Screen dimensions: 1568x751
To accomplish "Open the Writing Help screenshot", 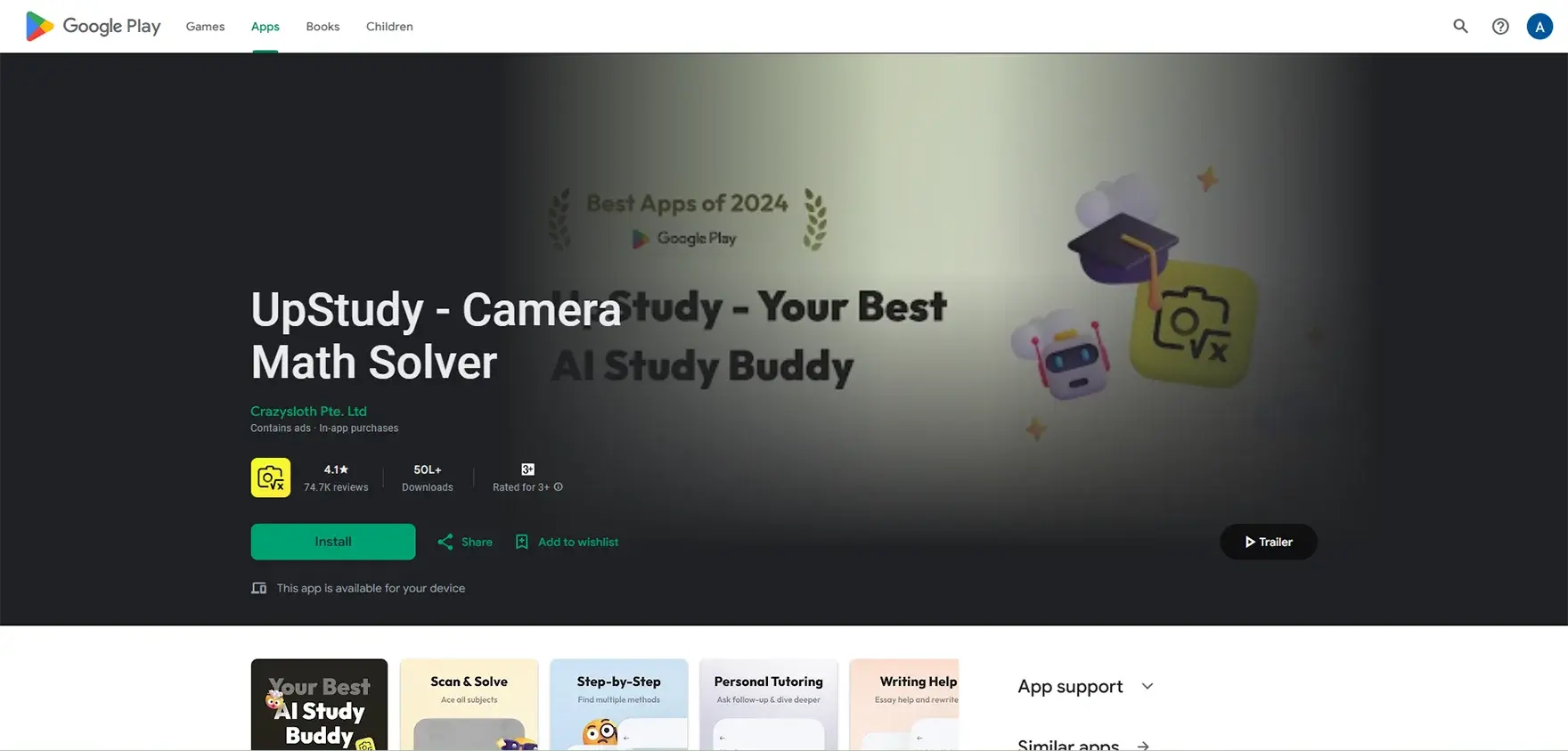I will 904,705.
